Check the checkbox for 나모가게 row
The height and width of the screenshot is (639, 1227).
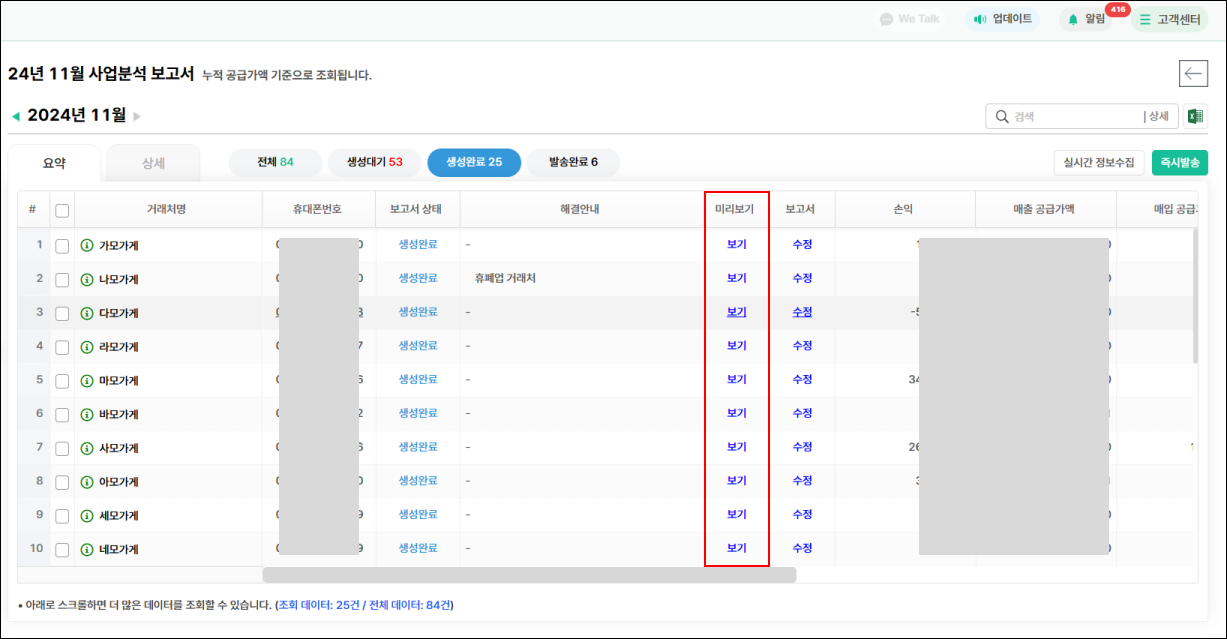tap(62, 279)
